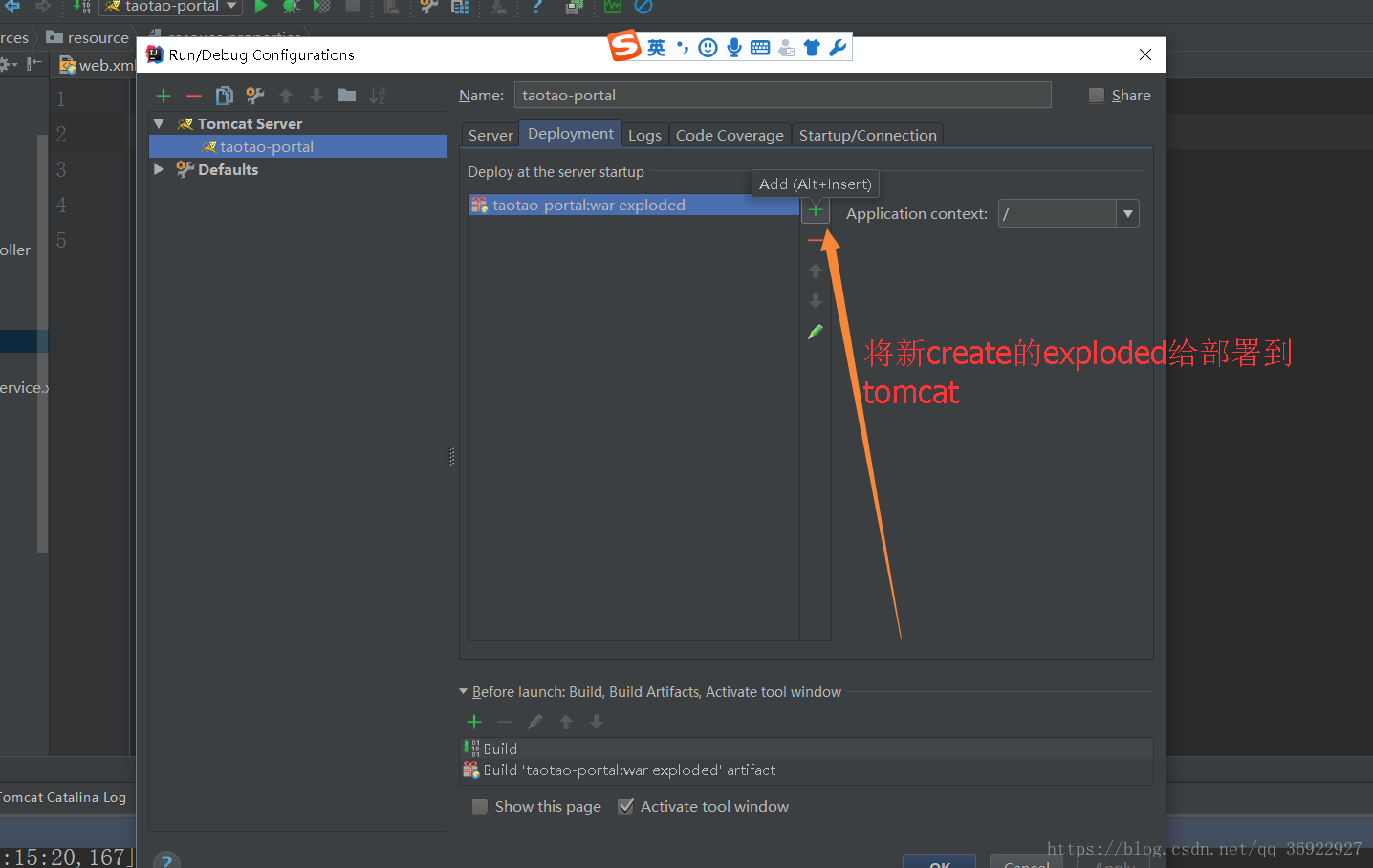Toggle Sogou punctuation mode
The height and width of the screenshot is (868, 1373).
click(682, 48)
